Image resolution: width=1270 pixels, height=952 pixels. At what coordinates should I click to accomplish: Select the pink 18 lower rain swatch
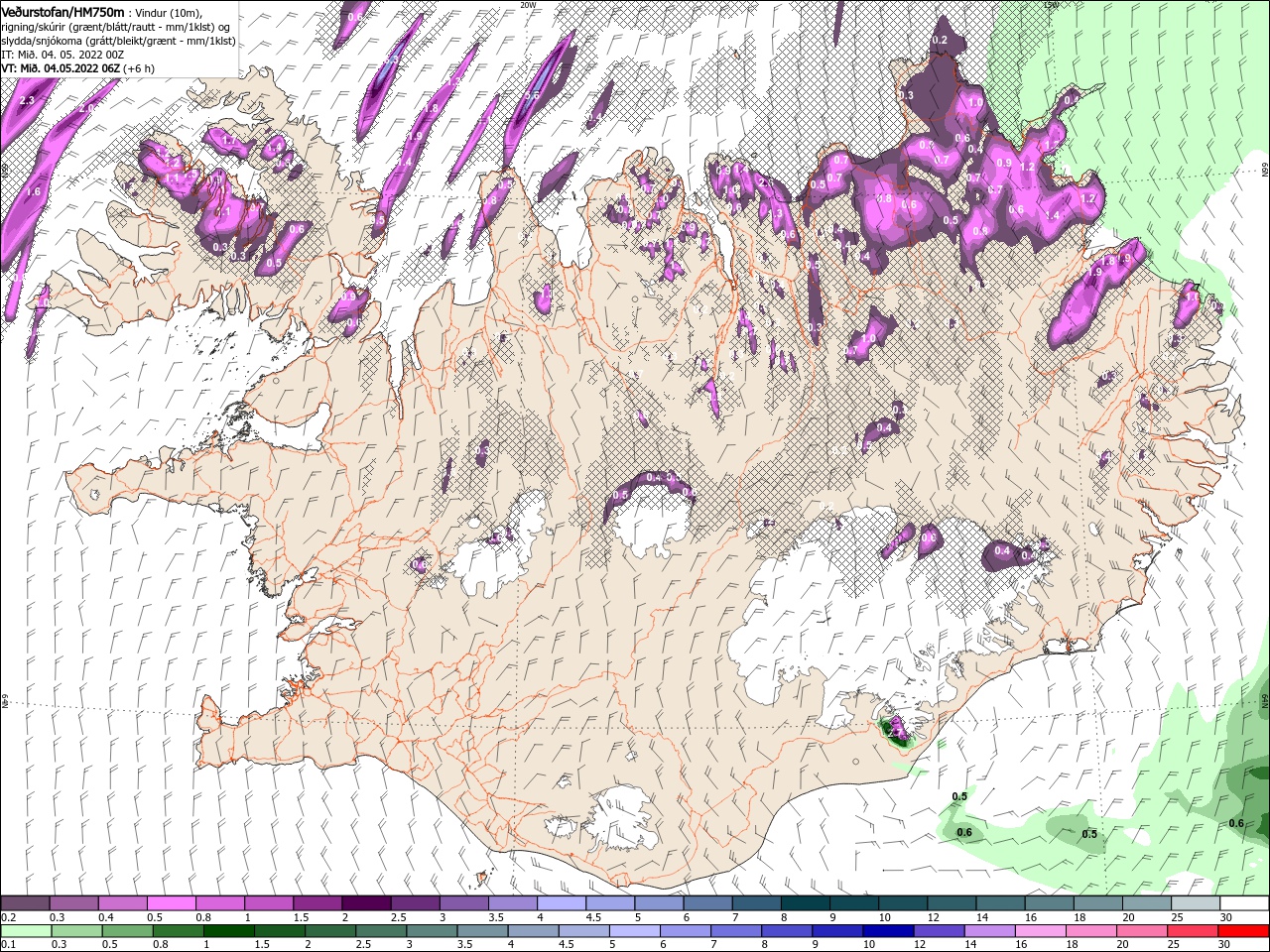click(x=1092, y=931)
